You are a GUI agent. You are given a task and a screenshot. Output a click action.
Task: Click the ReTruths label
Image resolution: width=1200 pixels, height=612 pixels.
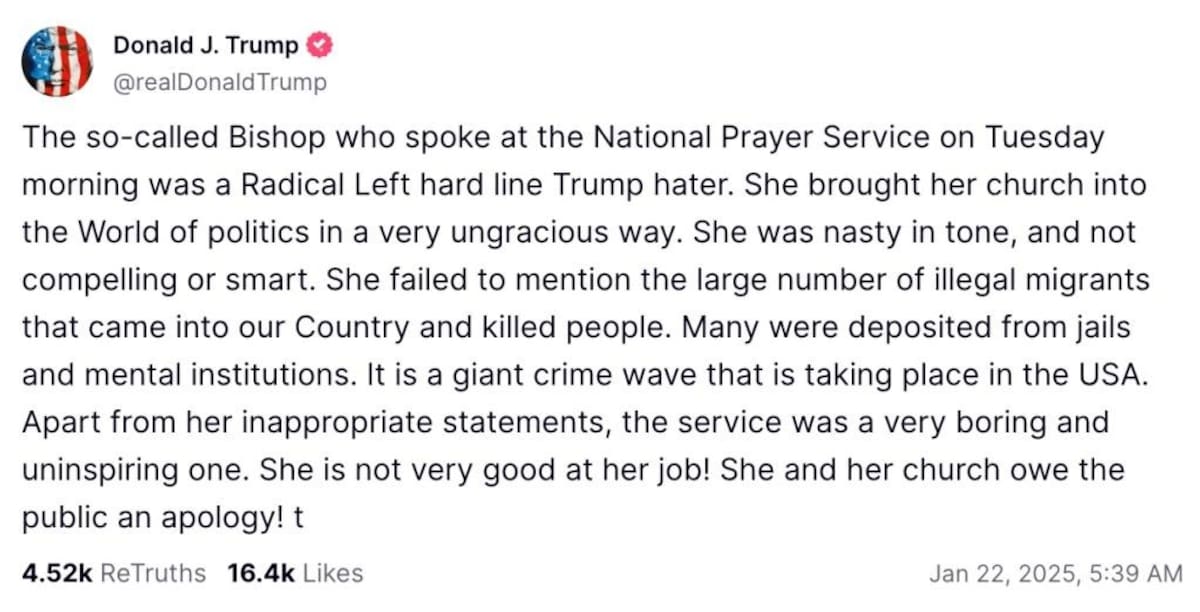pos(154,573)
